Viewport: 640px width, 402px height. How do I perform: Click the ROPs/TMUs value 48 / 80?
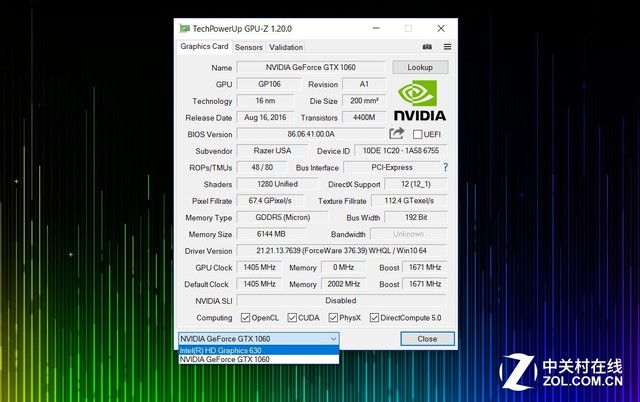[262, 167]
